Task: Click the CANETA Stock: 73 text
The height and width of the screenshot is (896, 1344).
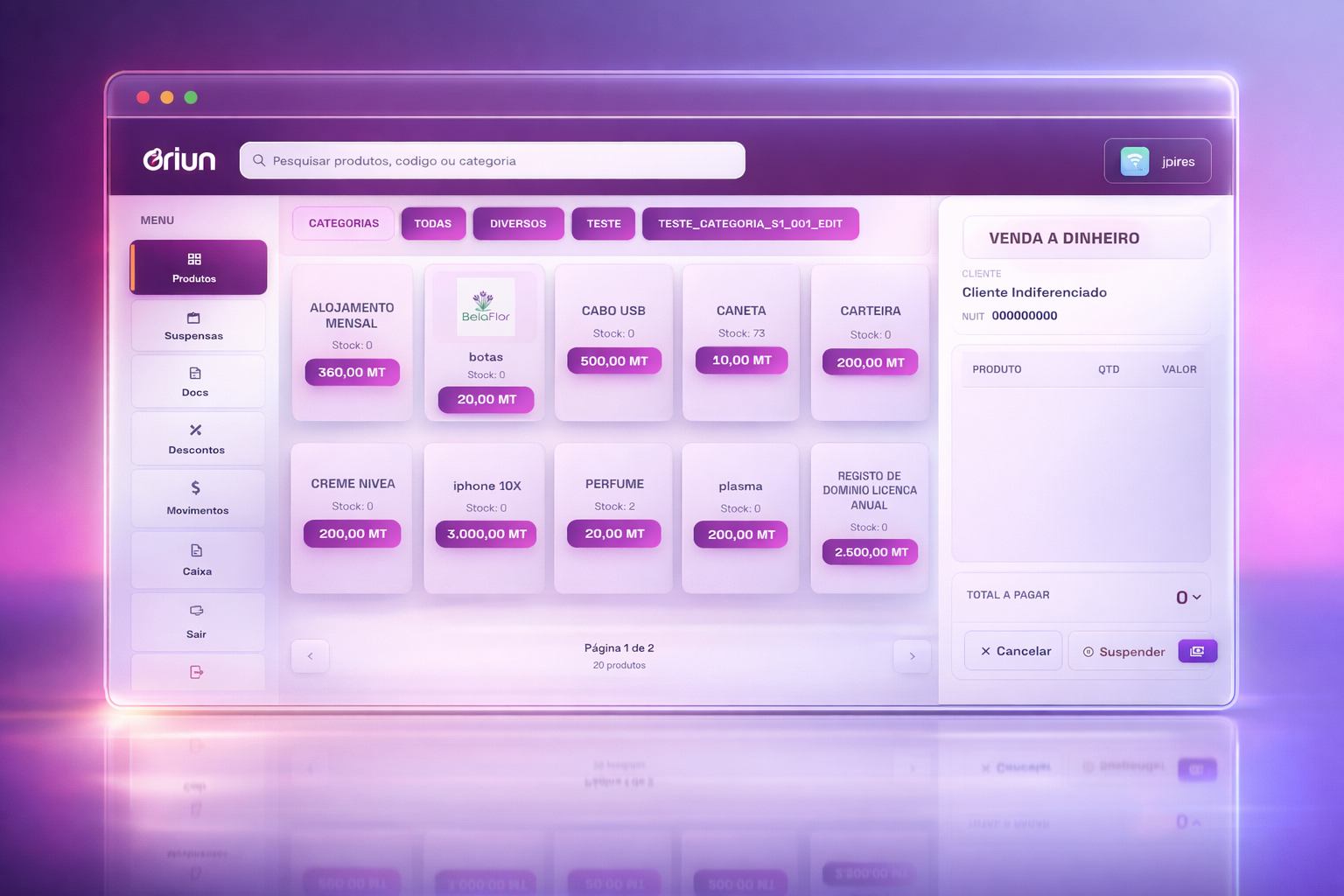Action: pos(741,333)
